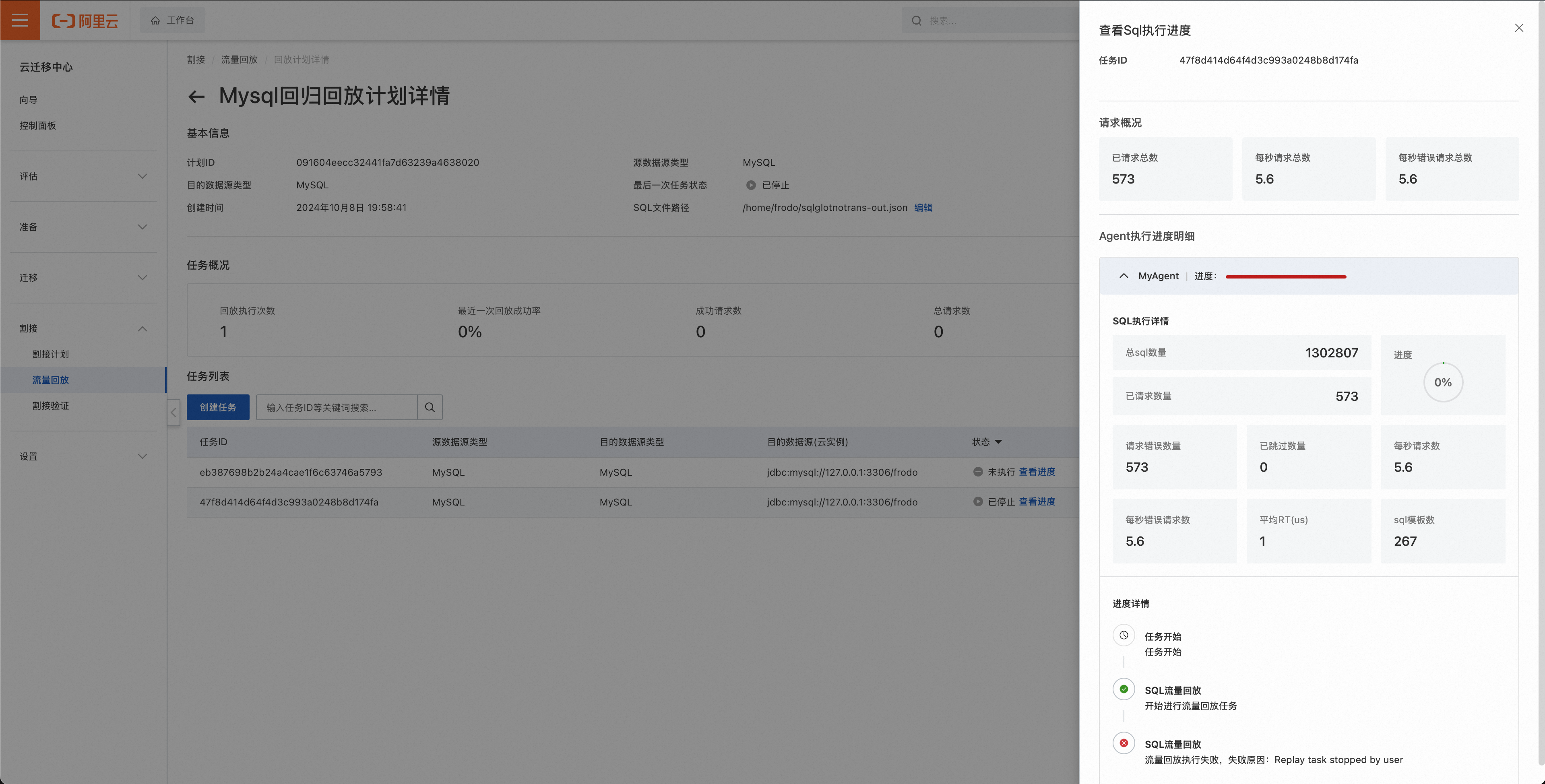Click the sql模板数 card showing 267
This screenshot has height=784, width=1545.
(x=1443, y=531)
